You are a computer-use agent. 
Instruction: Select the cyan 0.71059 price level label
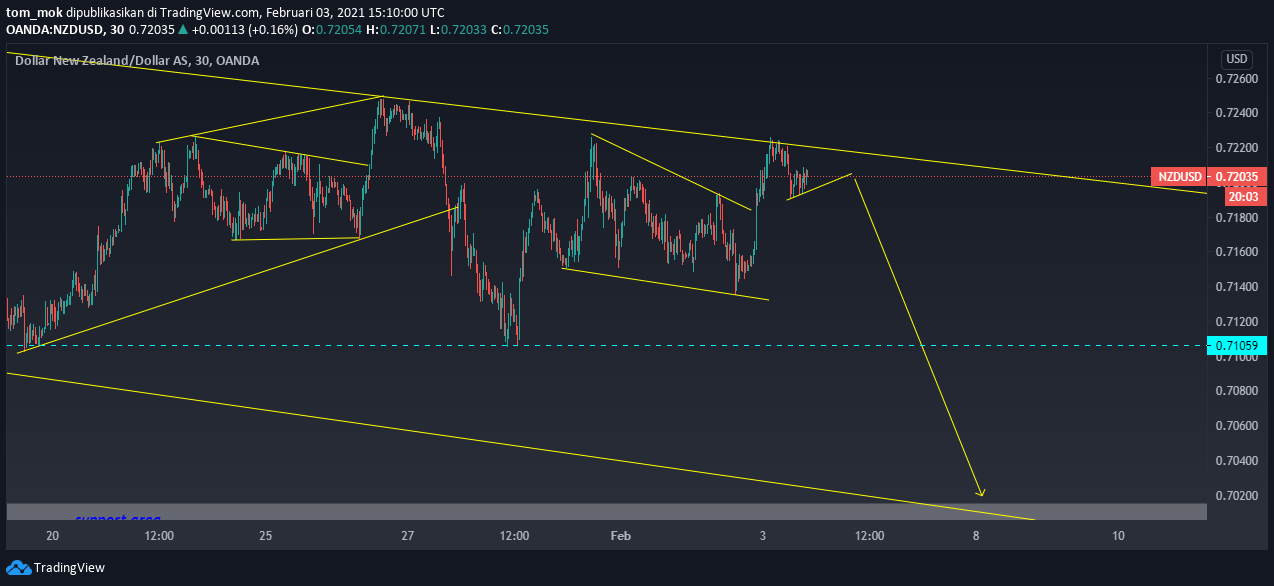click(1239, 346)
